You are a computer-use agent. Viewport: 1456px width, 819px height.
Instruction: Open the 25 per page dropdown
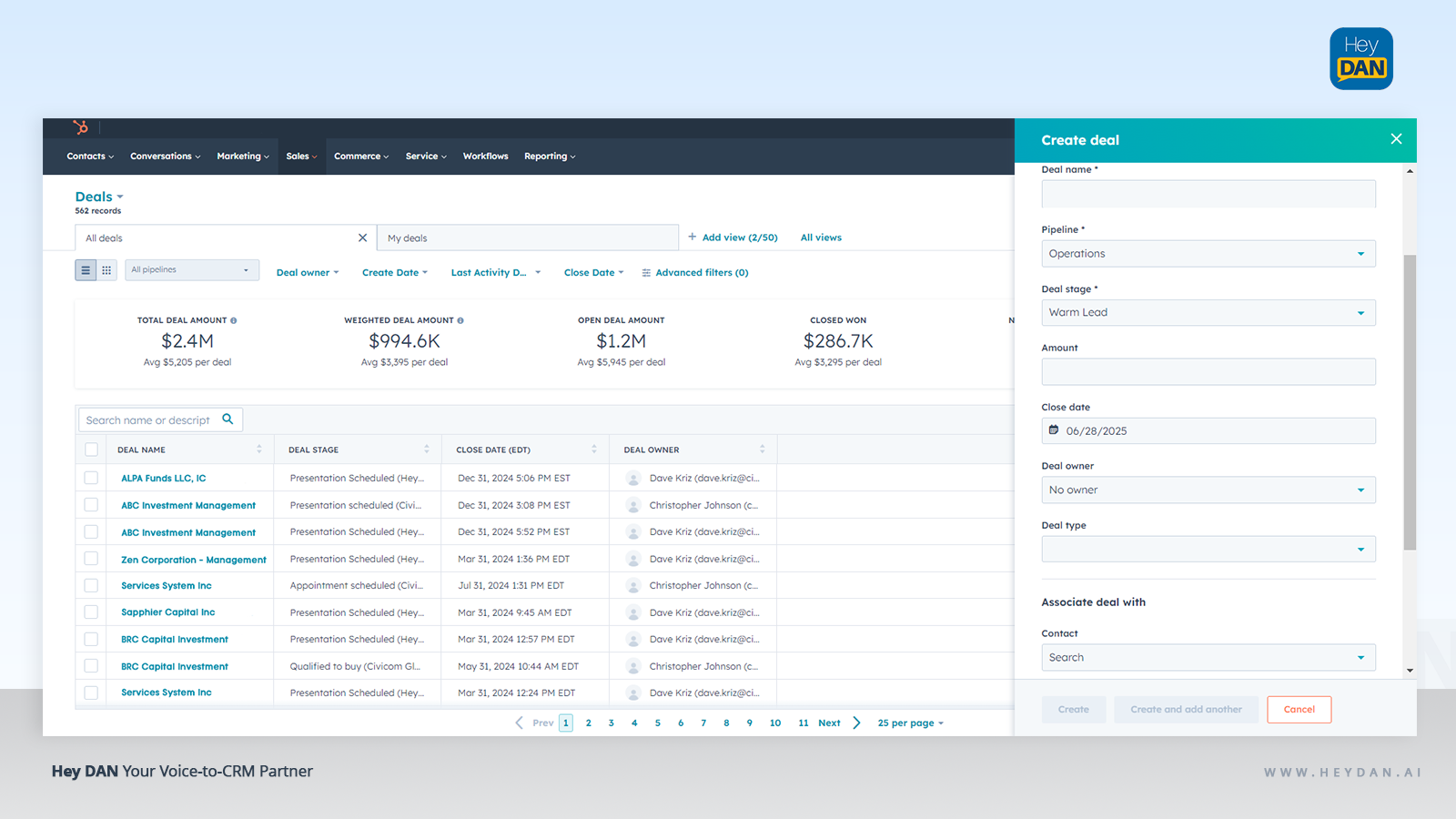pos(910,722)
